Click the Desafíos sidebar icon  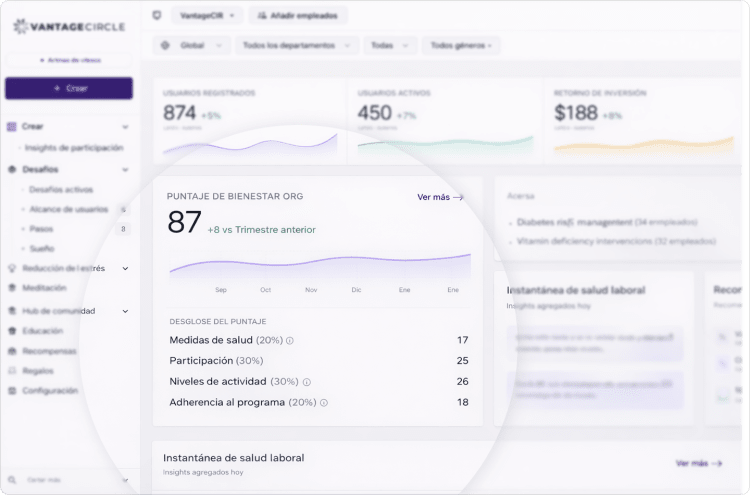click(x=12, y=169)
